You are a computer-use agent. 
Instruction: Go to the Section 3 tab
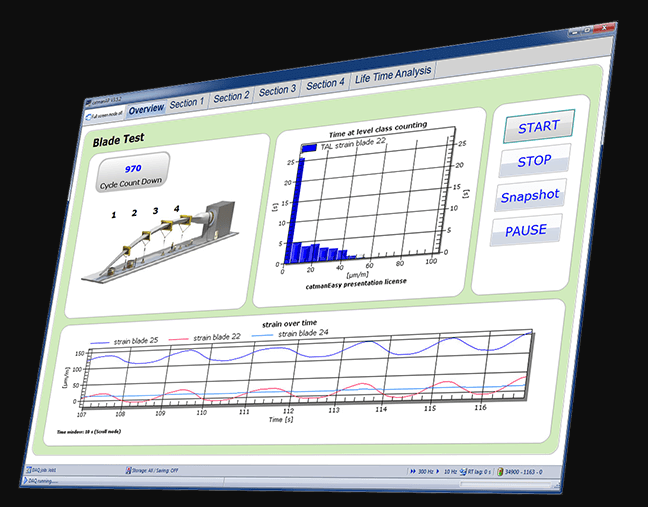pyautogui.click(x=278, y=91)
